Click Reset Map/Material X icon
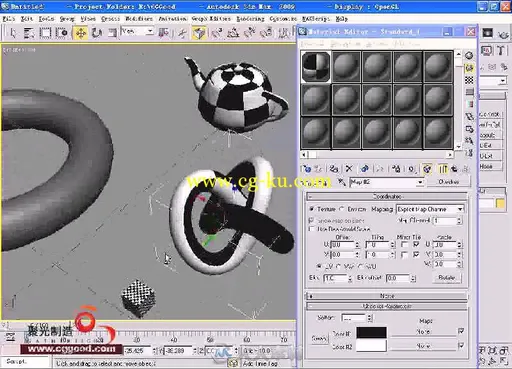512x369 pixels. point(349,169)
